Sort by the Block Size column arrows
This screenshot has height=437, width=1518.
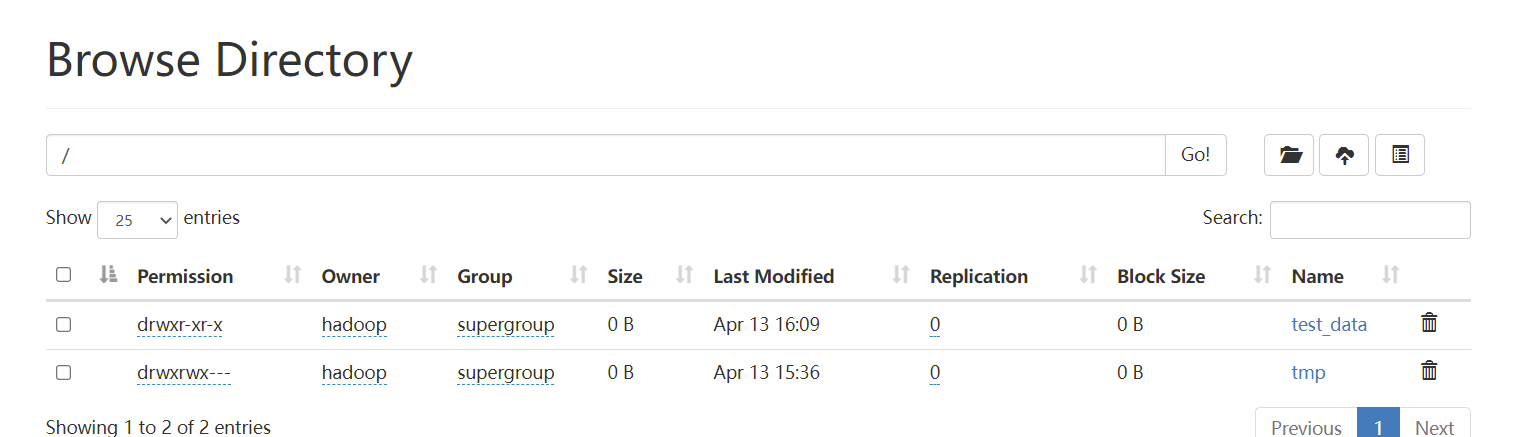(x=1263, y=275)
